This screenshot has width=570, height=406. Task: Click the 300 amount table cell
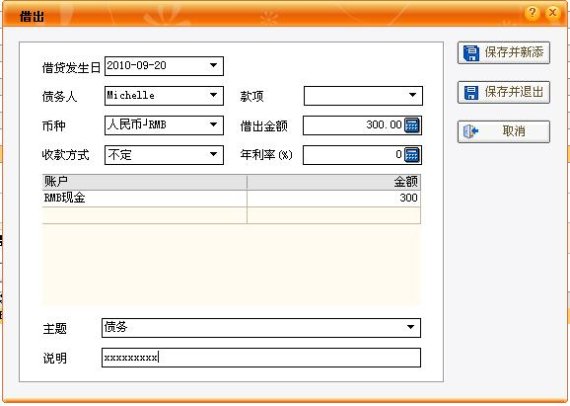click(x=334, y=198)
